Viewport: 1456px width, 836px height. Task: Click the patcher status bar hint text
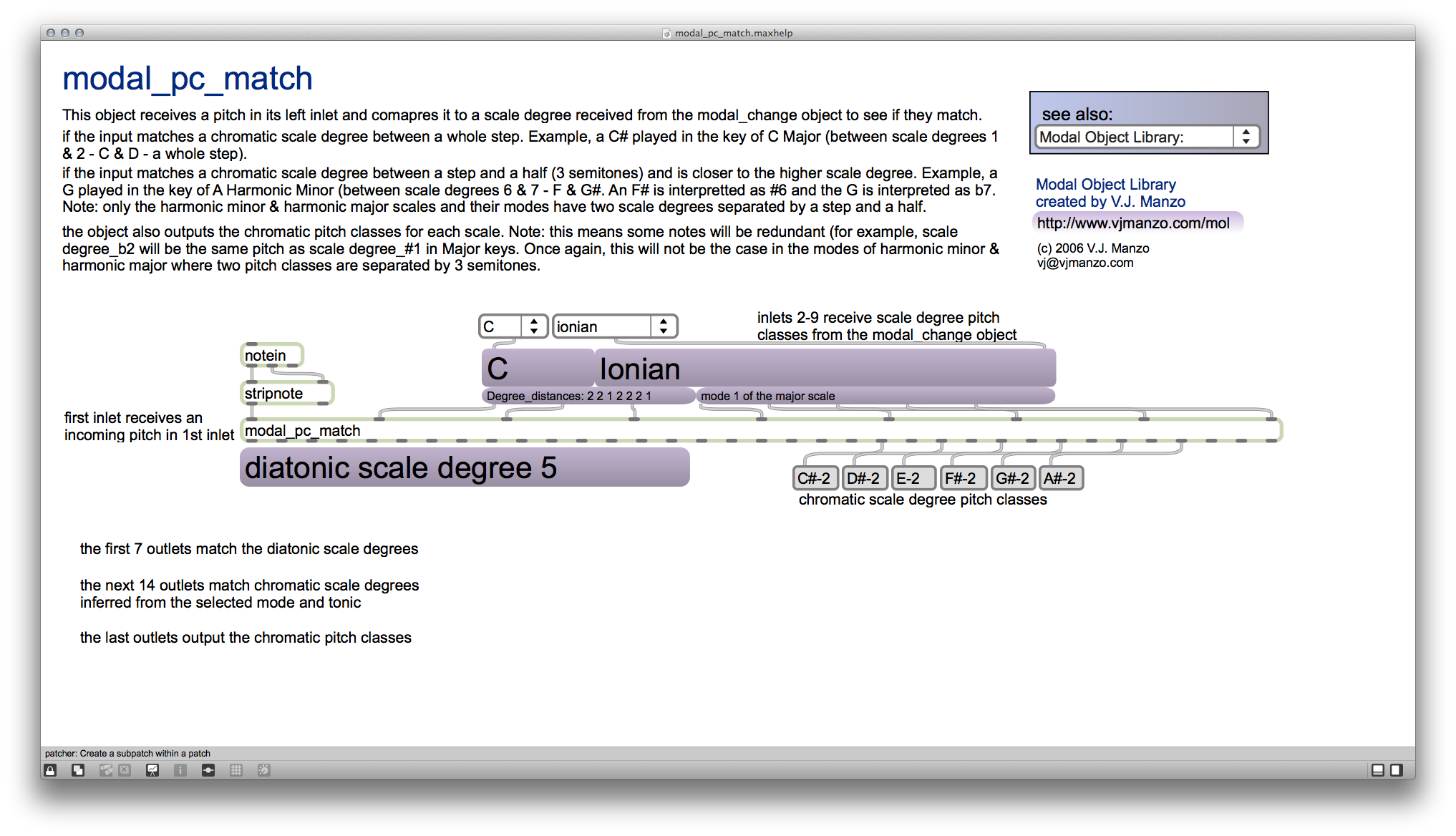pyautogui.click(x=127, y=754)
